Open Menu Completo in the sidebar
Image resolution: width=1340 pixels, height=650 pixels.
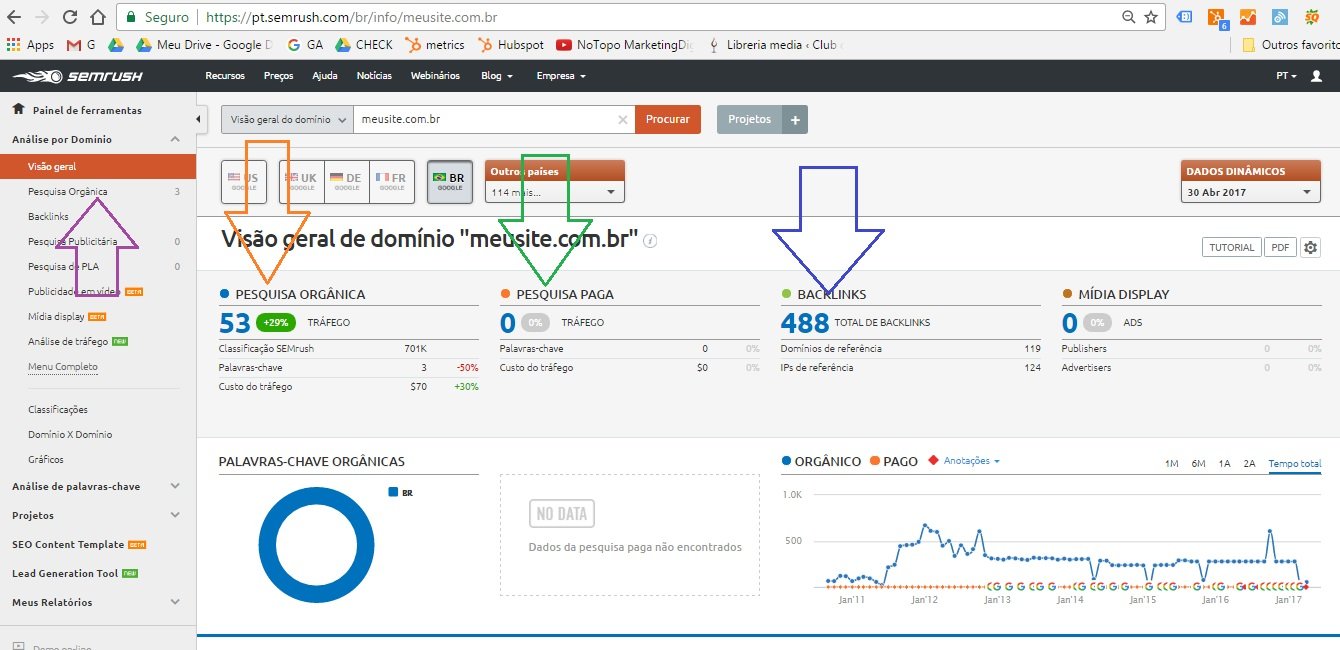[x=63, y=367]
